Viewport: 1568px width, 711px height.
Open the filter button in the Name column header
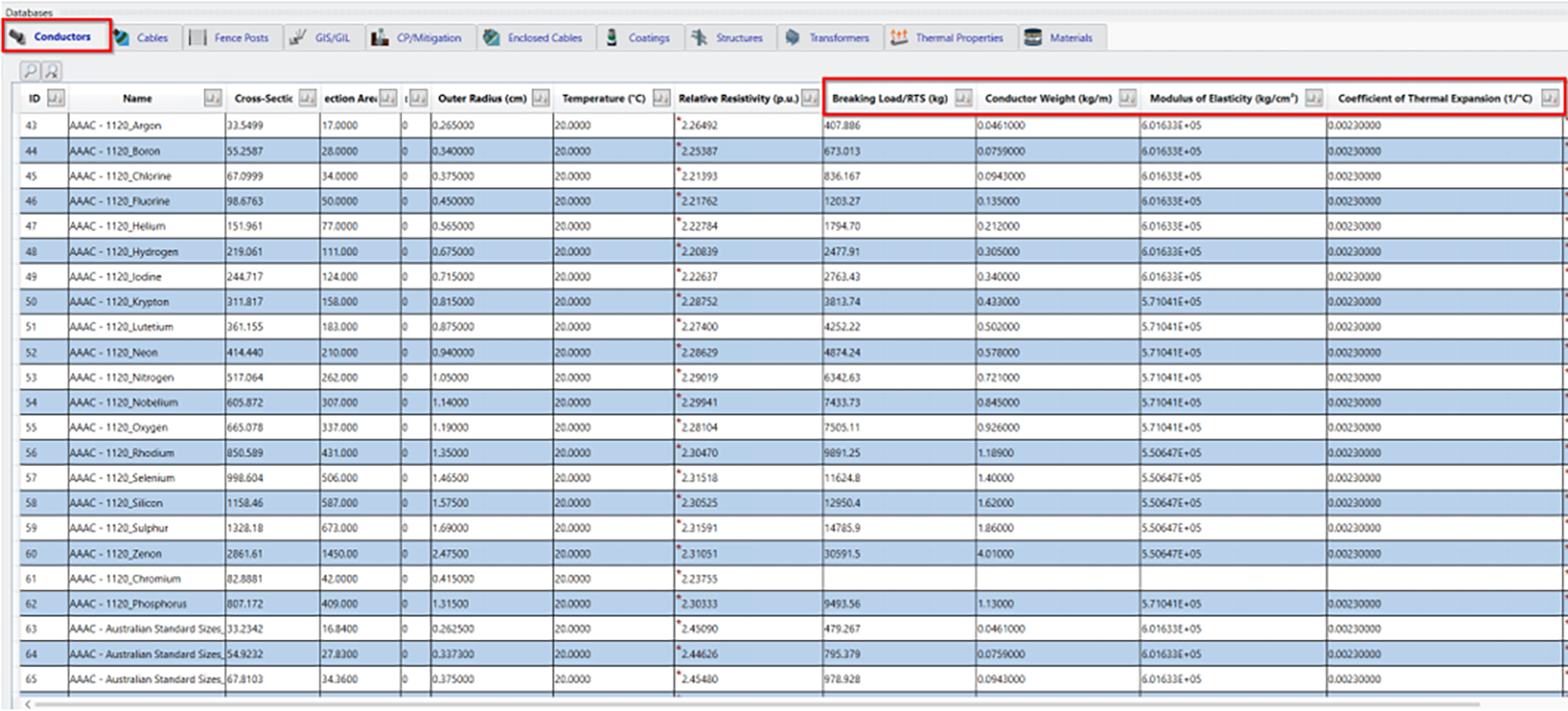(x=213, y=97)
